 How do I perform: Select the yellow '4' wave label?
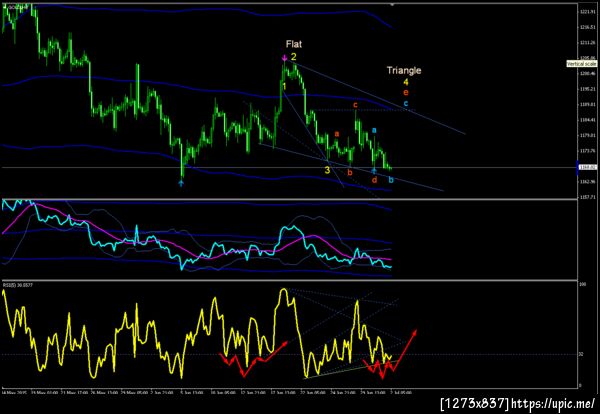406,82
